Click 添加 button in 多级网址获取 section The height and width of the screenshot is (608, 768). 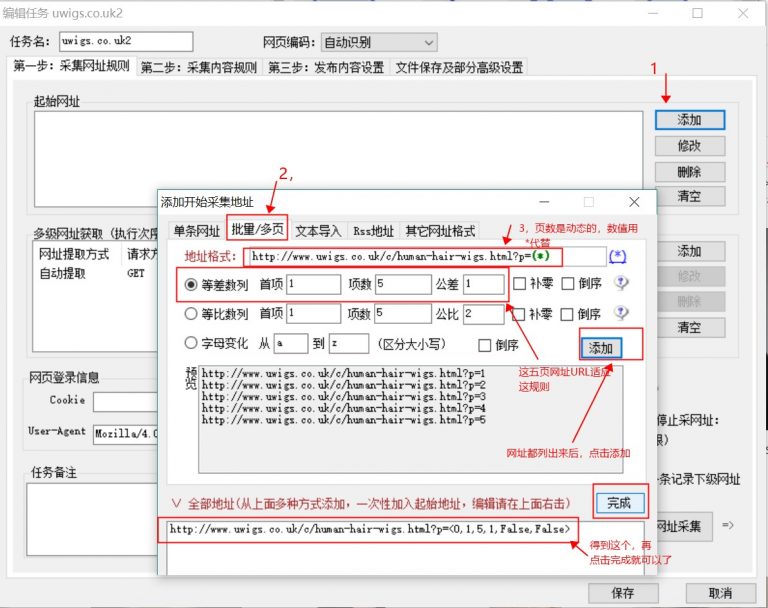(x=691, y=251)
